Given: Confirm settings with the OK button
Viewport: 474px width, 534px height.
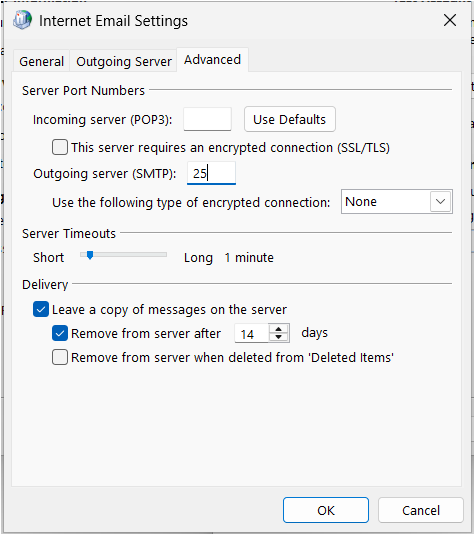Looking at the screenshot, I should [x=326, y=510].
